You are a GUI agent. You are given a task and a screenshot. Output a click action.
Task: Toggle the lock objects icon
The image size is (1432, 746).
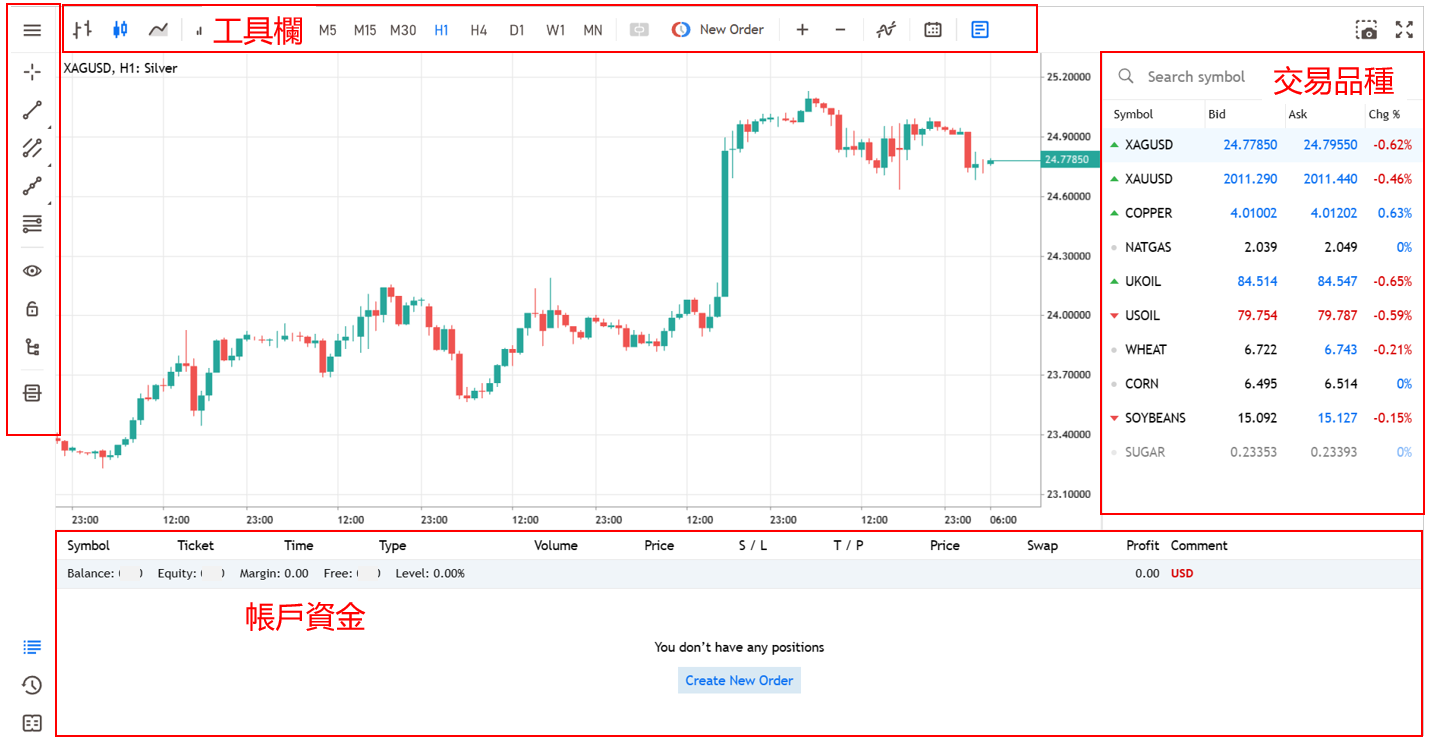pos(32,309)
